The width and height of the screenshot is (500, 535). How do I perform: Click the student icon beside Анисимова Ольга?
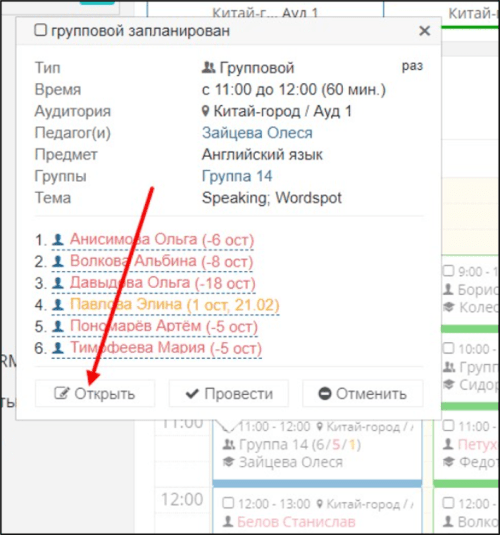(x=58, y=240)
